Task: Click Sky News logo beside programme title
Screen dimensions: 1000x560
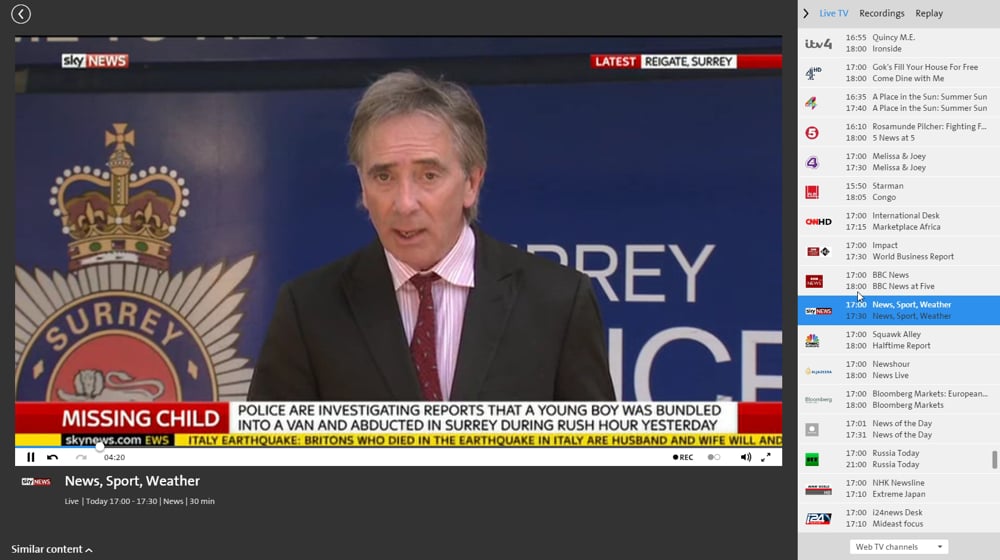Action: (36, 482)
